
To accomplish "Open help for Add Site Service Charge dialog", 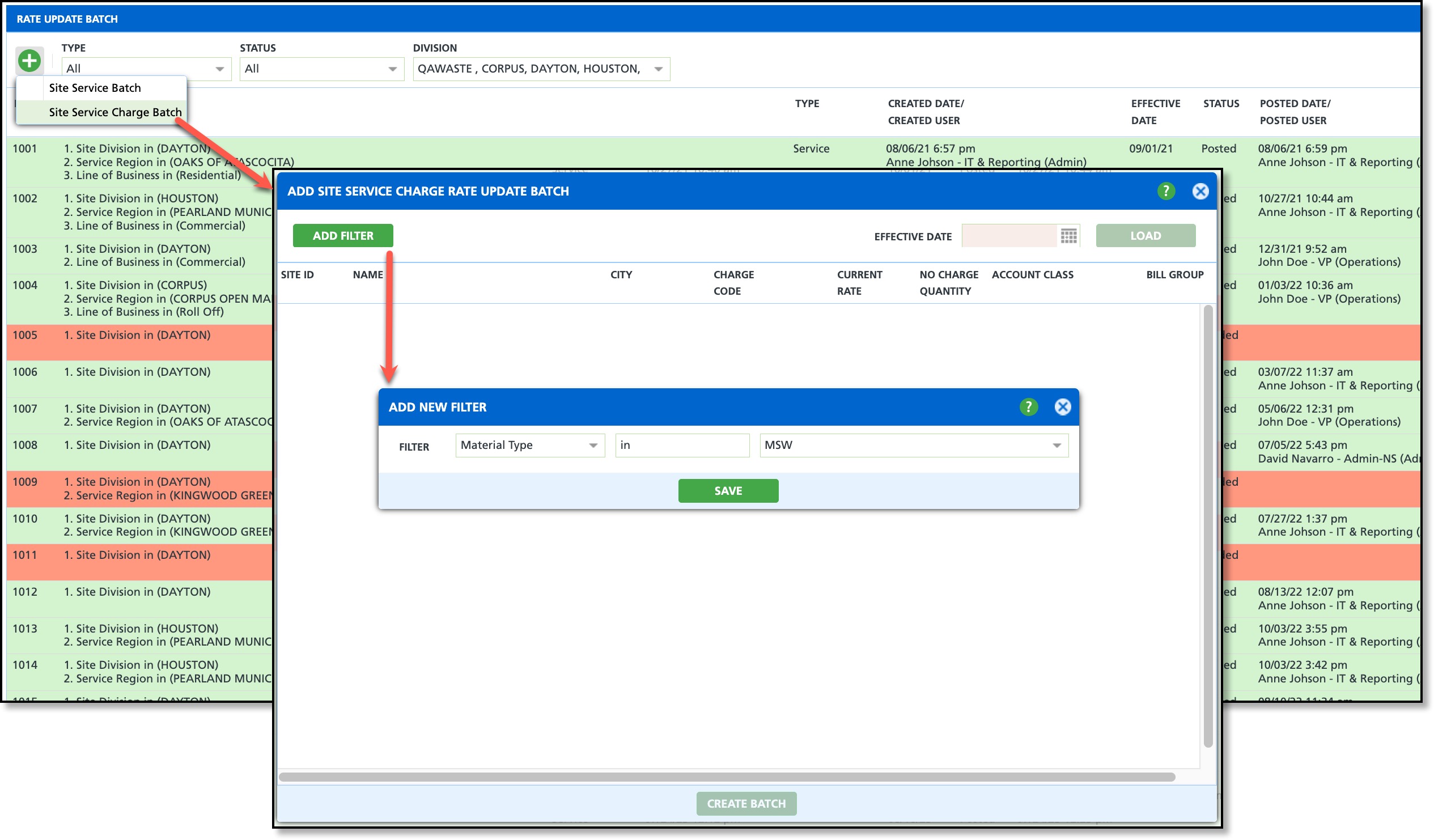I will tap(1166, 191).
